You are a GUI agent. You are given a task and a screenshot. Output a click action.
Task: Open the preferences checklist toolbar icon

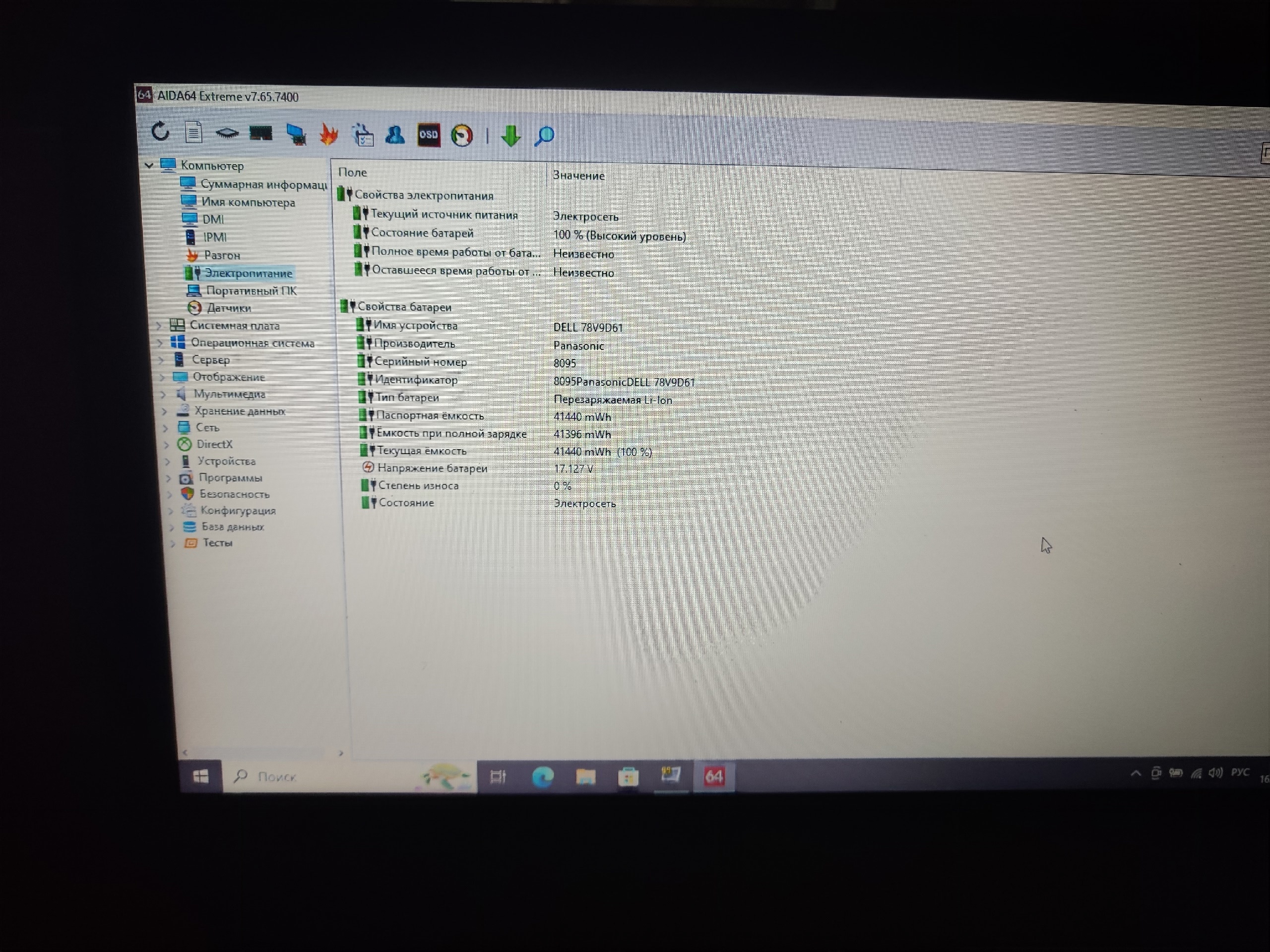pyautogui.click(x=362, y=135)
